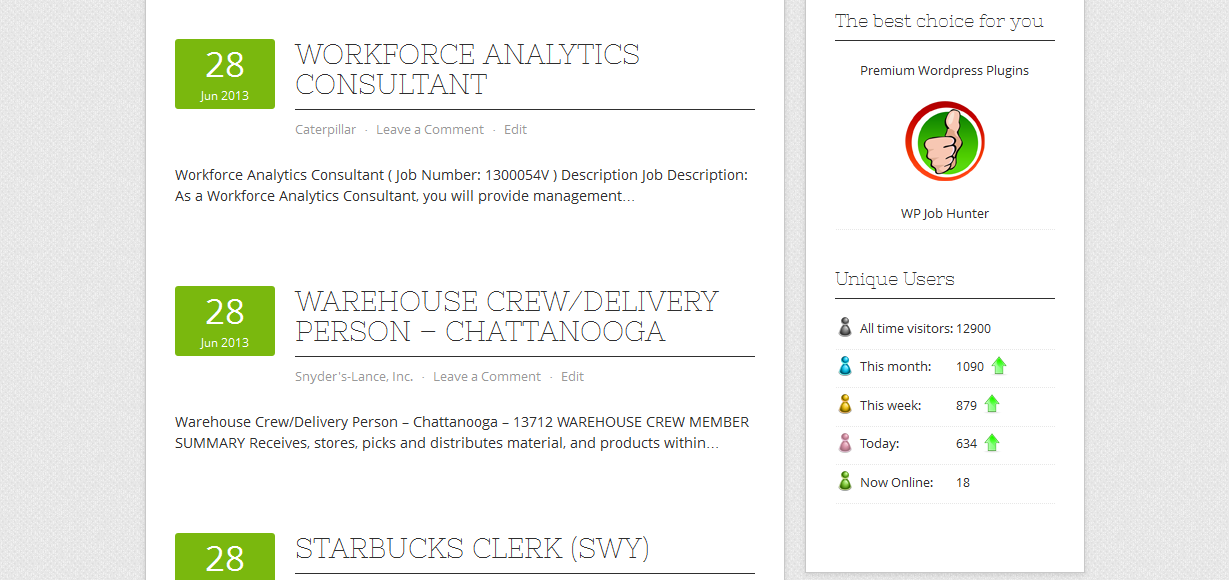Leave a Comment on the Warehouse Crew post
Viewport: 1229px width, 580px height.
(487, 376)
